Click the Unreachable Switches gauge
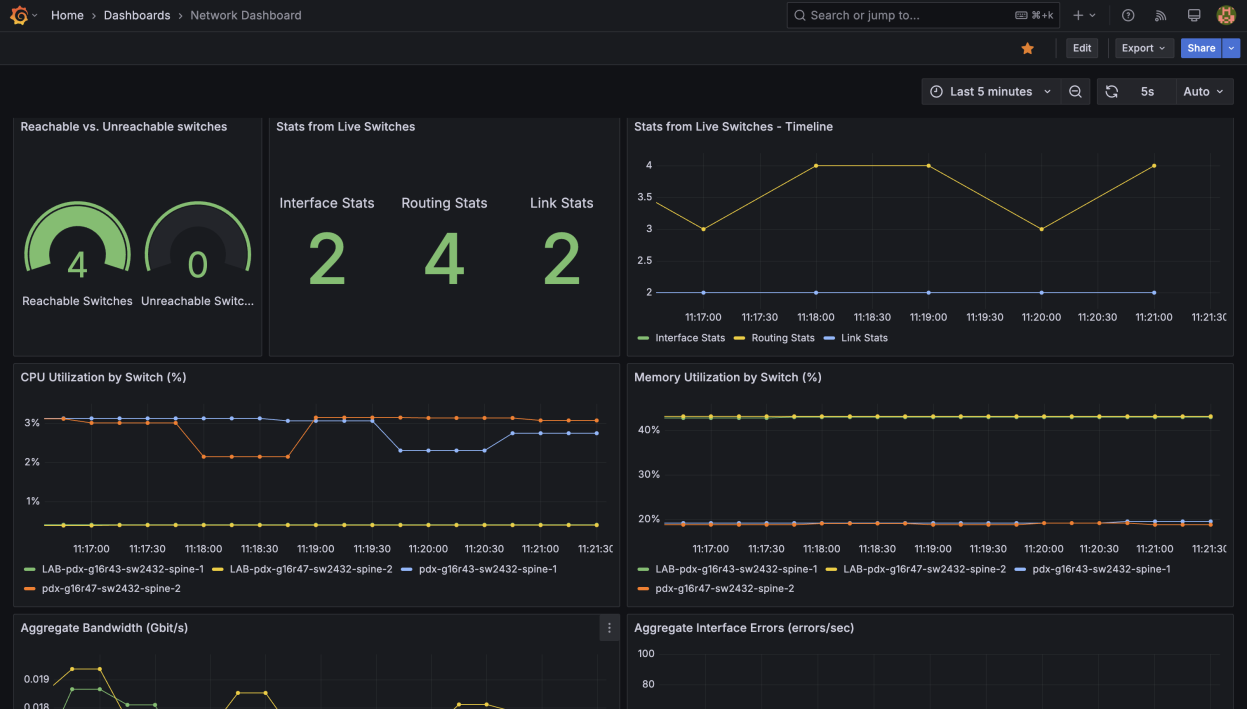The image size is (1247, 709). pyautogui.click(x=198, y=237)
